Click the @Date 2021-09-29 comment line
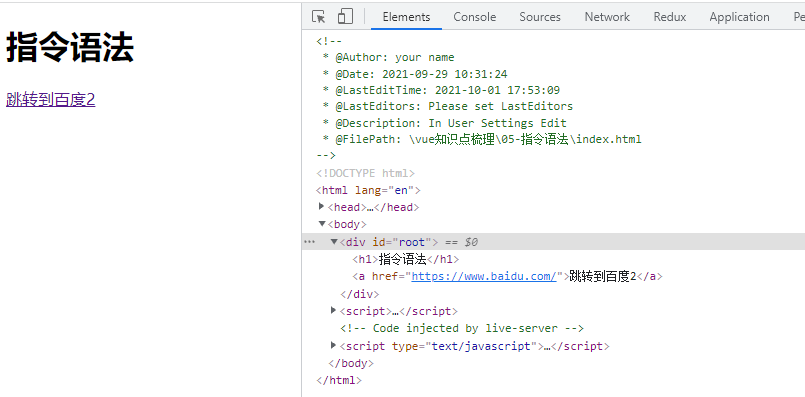The width and height of the screenshot is (805, 397). coord(415,74)
